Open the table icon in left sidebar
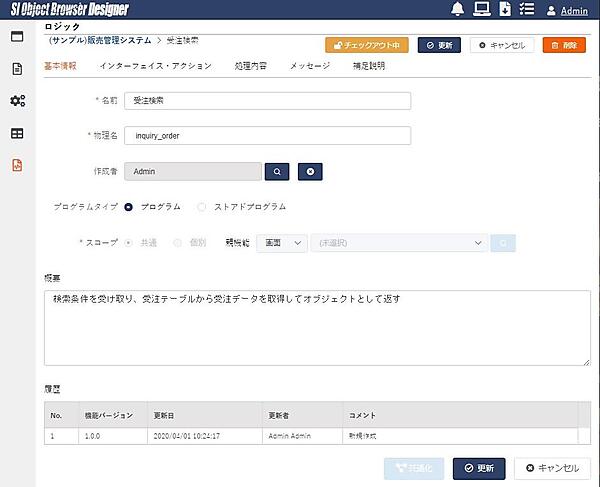 tap(17, 133)
